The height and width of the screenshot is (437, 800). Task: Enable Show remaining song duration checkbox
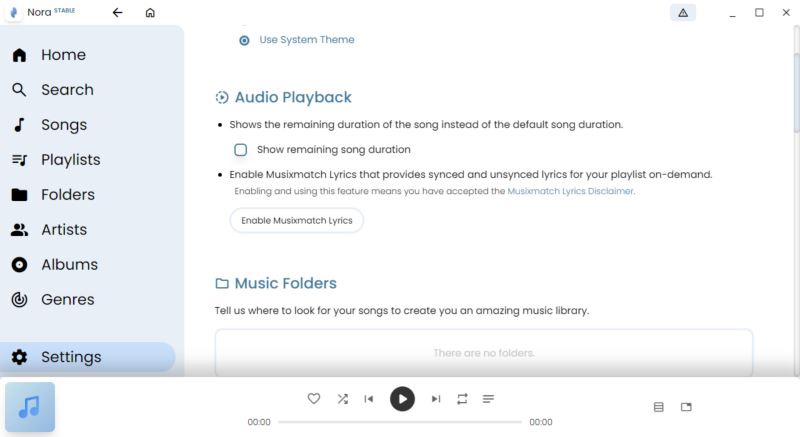tap(241, 150)
